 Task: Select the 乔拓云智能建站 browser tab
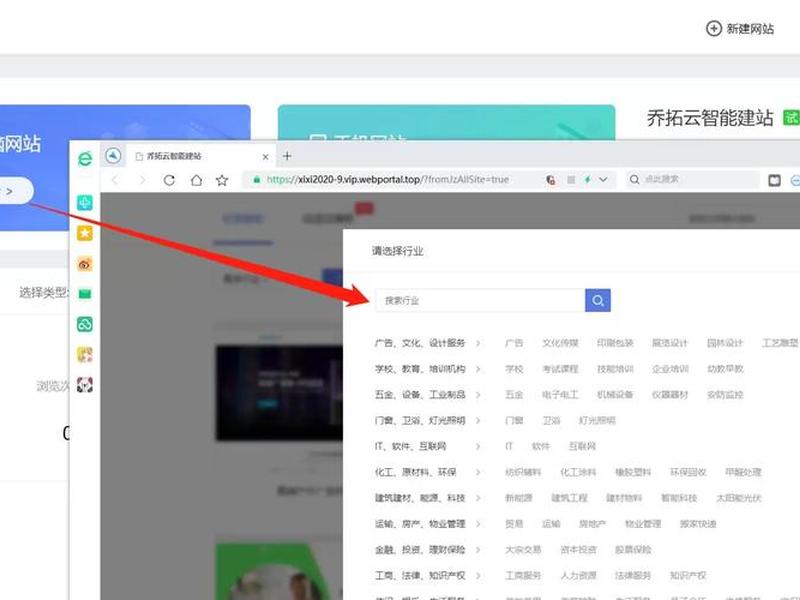(x=202, y=156)
